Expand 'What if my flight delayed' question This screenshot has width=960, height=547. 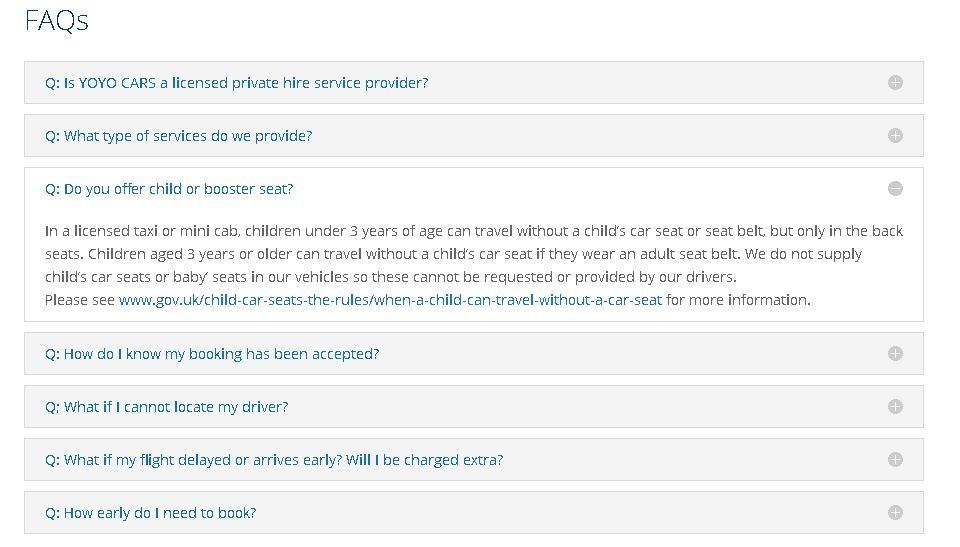tap(274, 460)
